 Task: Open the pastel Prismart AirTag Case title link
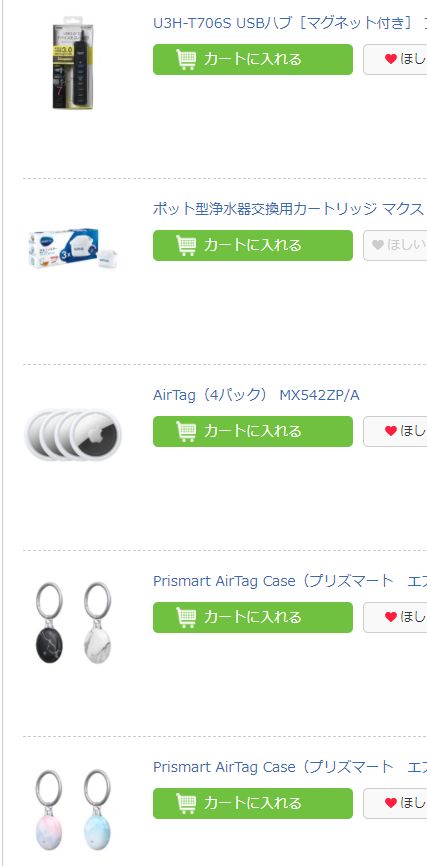point(289,768)
